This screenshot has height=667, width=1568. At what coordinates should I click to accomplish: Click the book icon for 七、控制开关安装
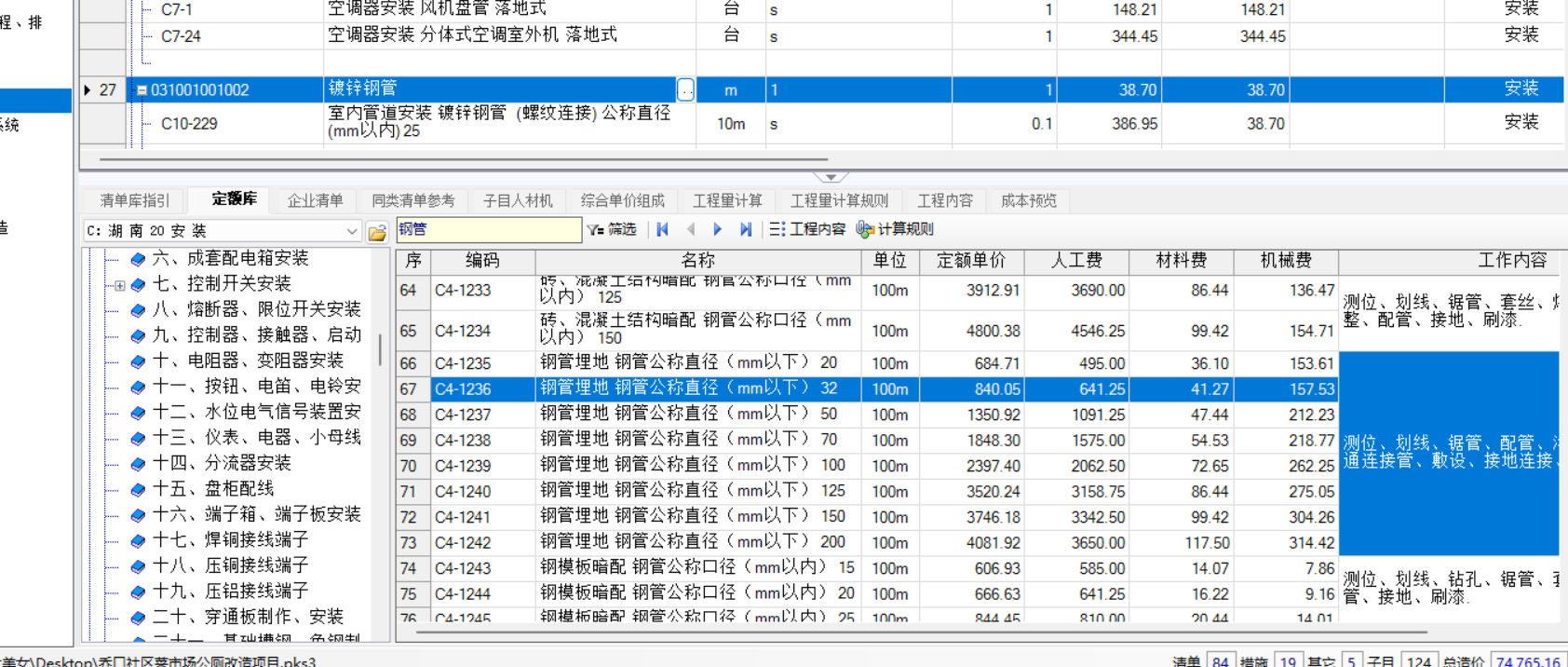click(x=138, y=284)
